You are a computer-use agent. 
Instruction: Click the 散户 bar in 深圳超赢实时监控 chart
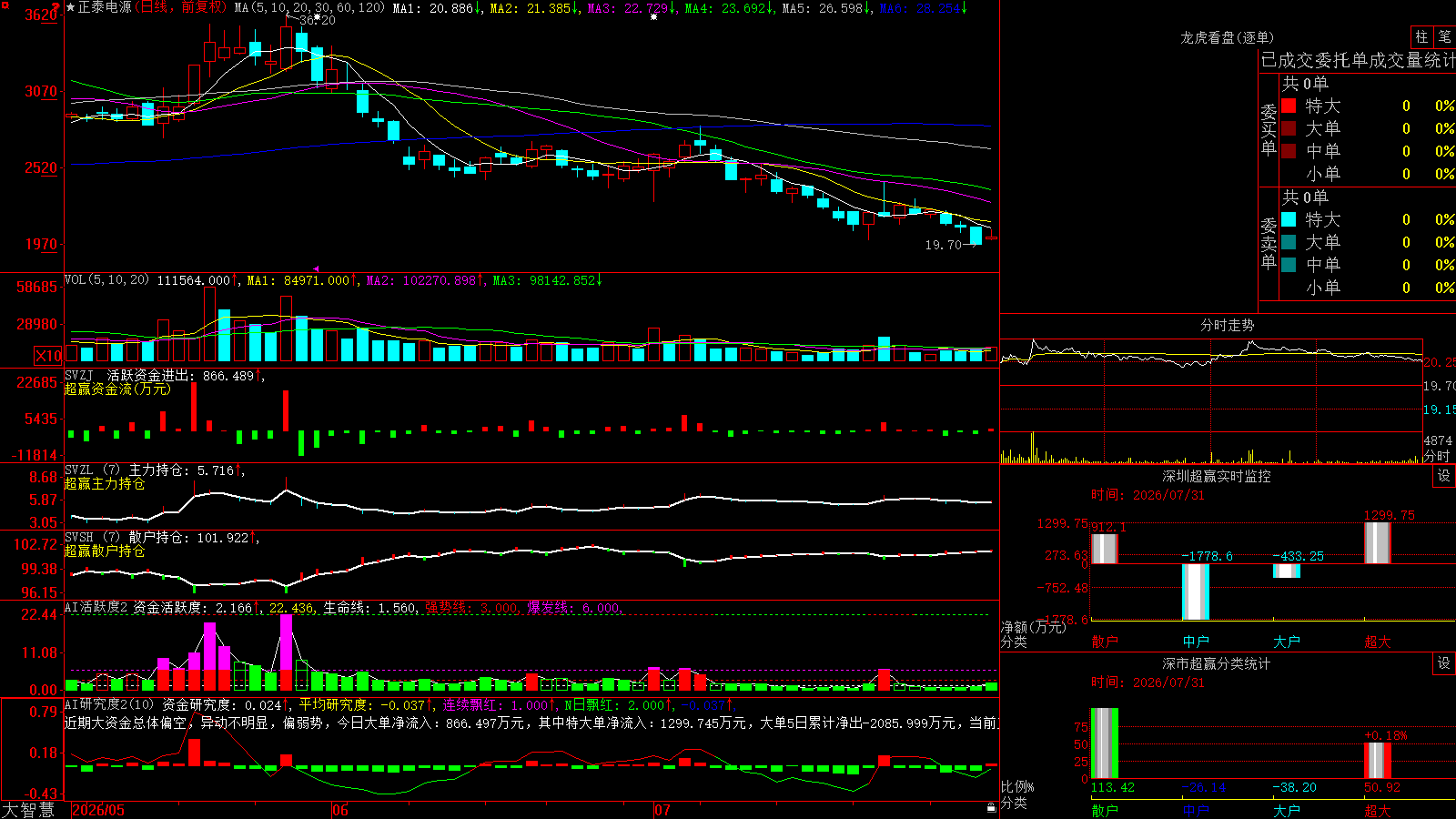coord(1105,549)
